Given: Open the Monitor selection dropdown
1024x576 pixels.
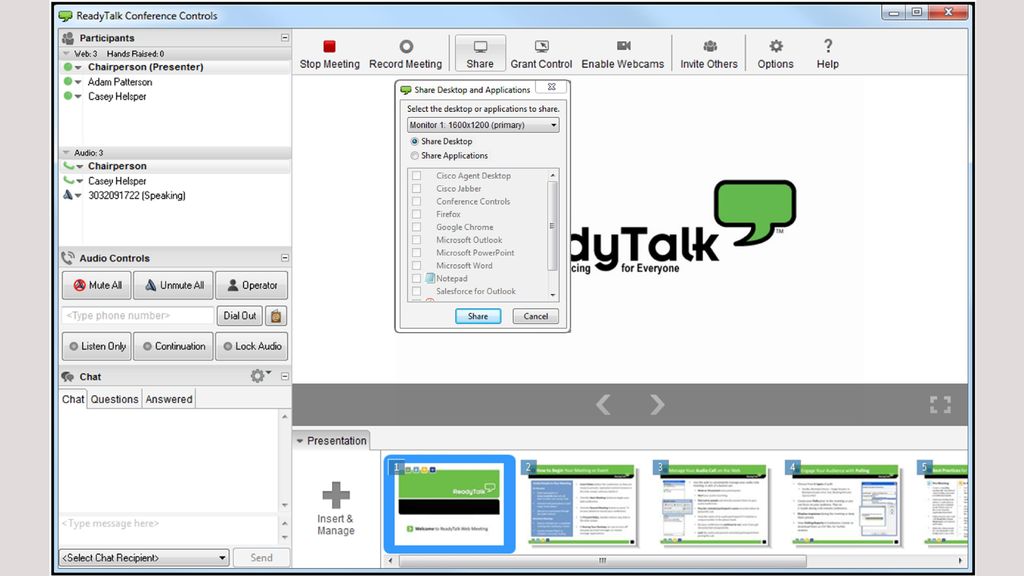Looking at the screenshot, I should (x=483, y=125).
